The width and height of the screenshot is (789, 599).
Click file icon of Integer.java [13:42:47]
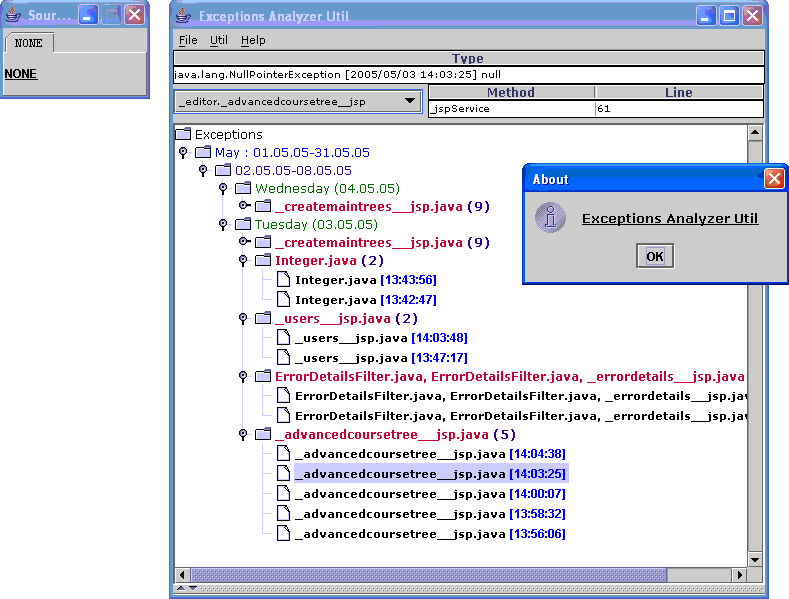pyautogui.click(x=283, y=300)
